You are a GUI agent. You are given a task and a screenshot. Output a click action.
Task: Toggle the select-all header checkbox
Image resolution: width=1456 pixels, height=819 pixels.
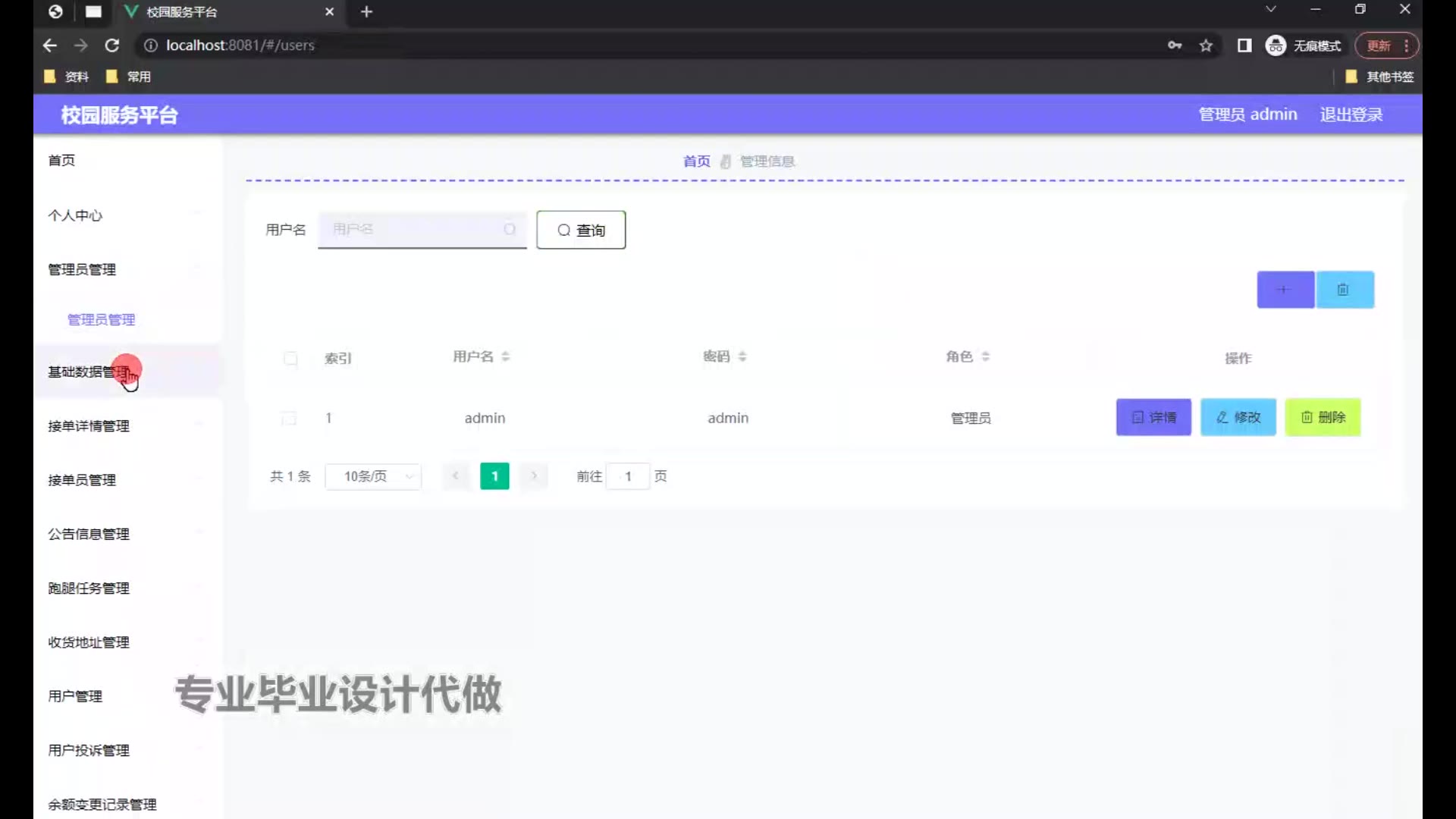tap(290, 358)
